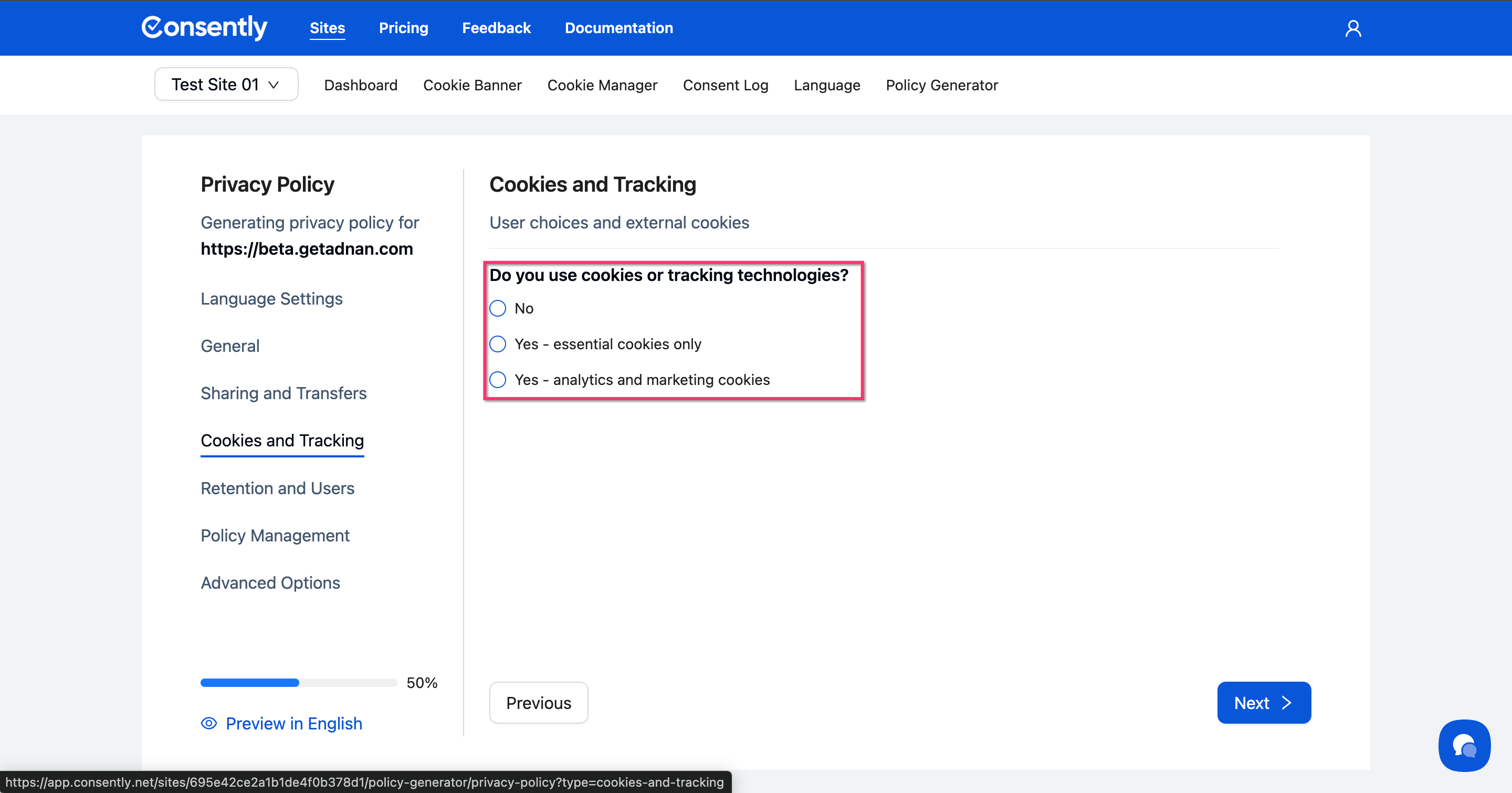Click the Next button

[1263, 703]
